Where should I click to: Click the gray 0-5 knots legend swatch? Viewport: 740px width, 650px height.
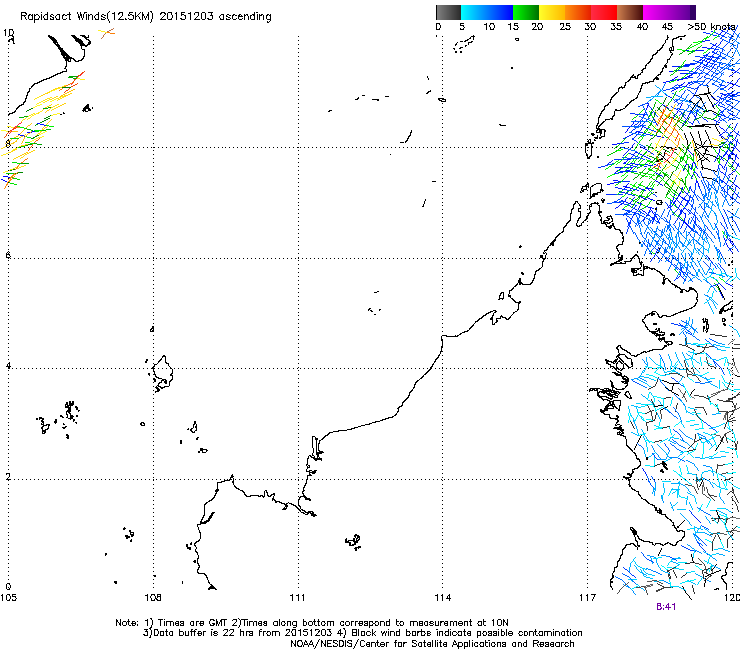(x=448, y=12)
